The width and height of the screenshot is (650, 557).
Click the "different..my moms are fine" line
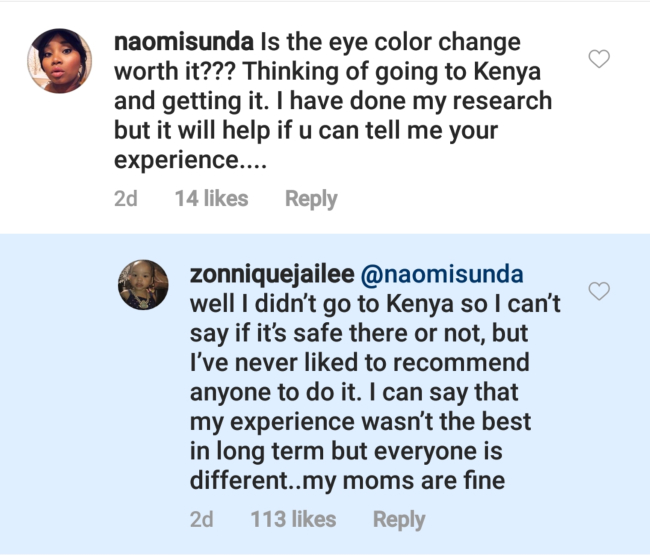click(347, 478)
